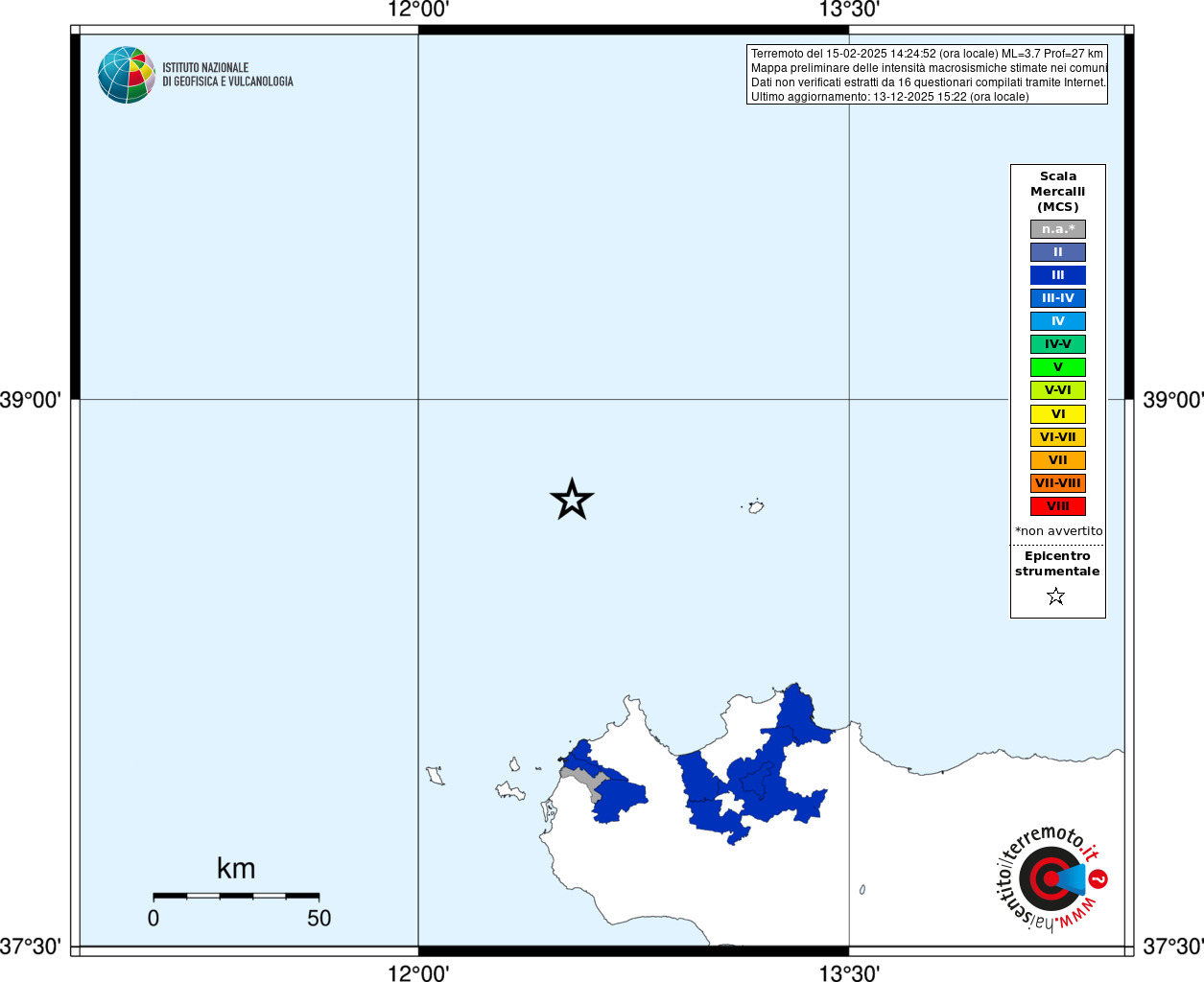Click the left 39°00' latitude label
Image resolution: width=1204 pixels, height=982 pixels.
tap(31, 400)
